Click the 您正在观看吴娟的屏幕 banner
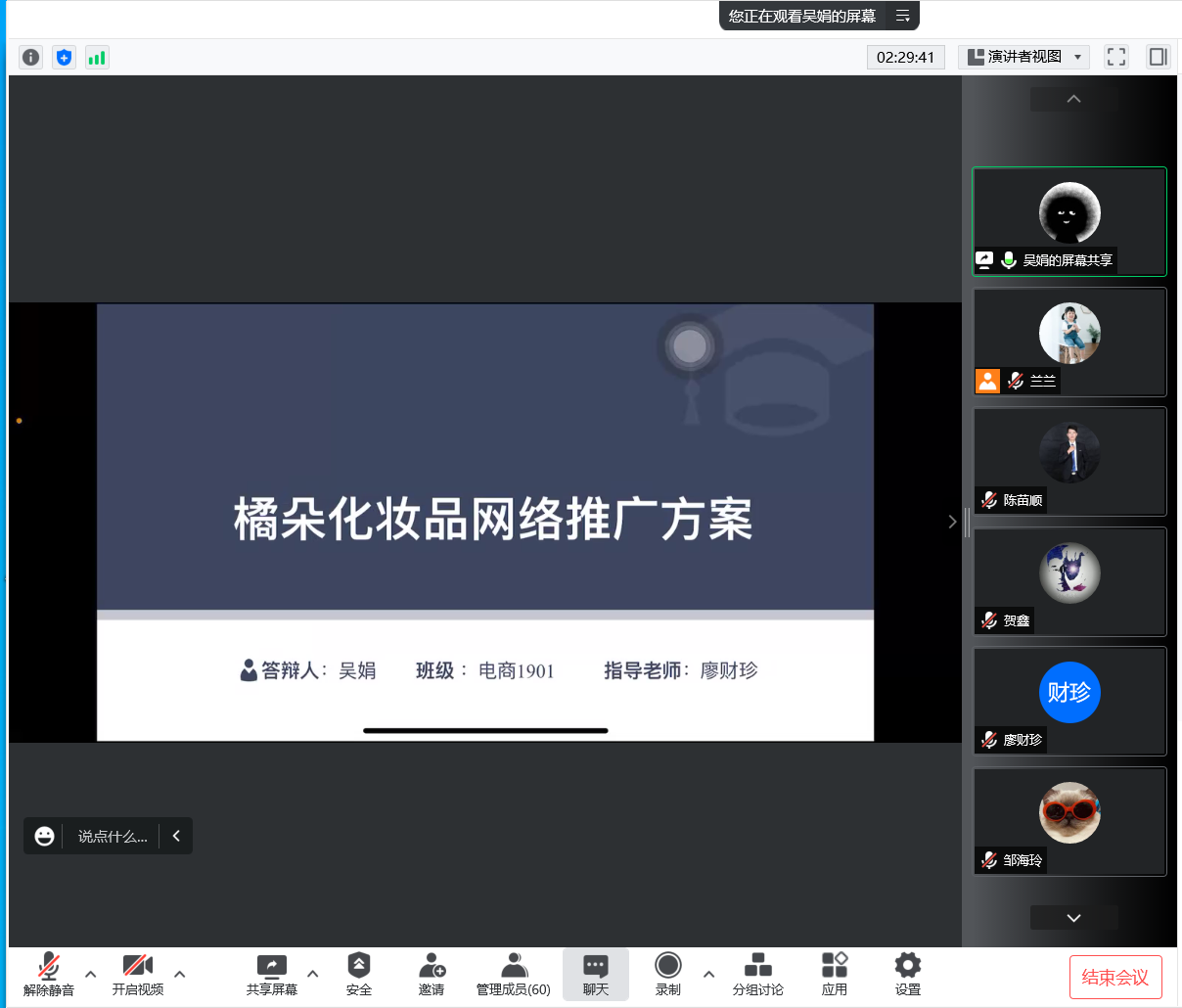Viewport: 1182px width, 1008px height. click(802, 16)
